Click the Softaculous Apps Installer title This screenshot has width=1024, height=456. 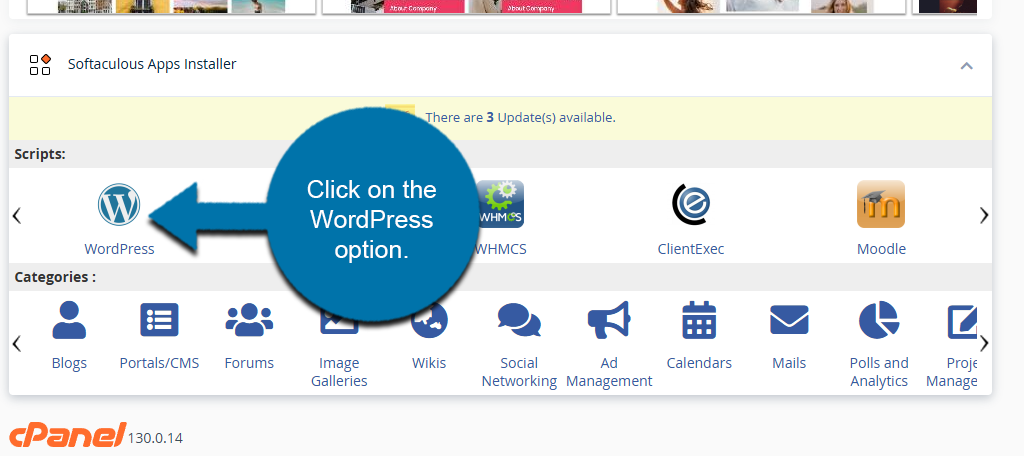[152, 64]
